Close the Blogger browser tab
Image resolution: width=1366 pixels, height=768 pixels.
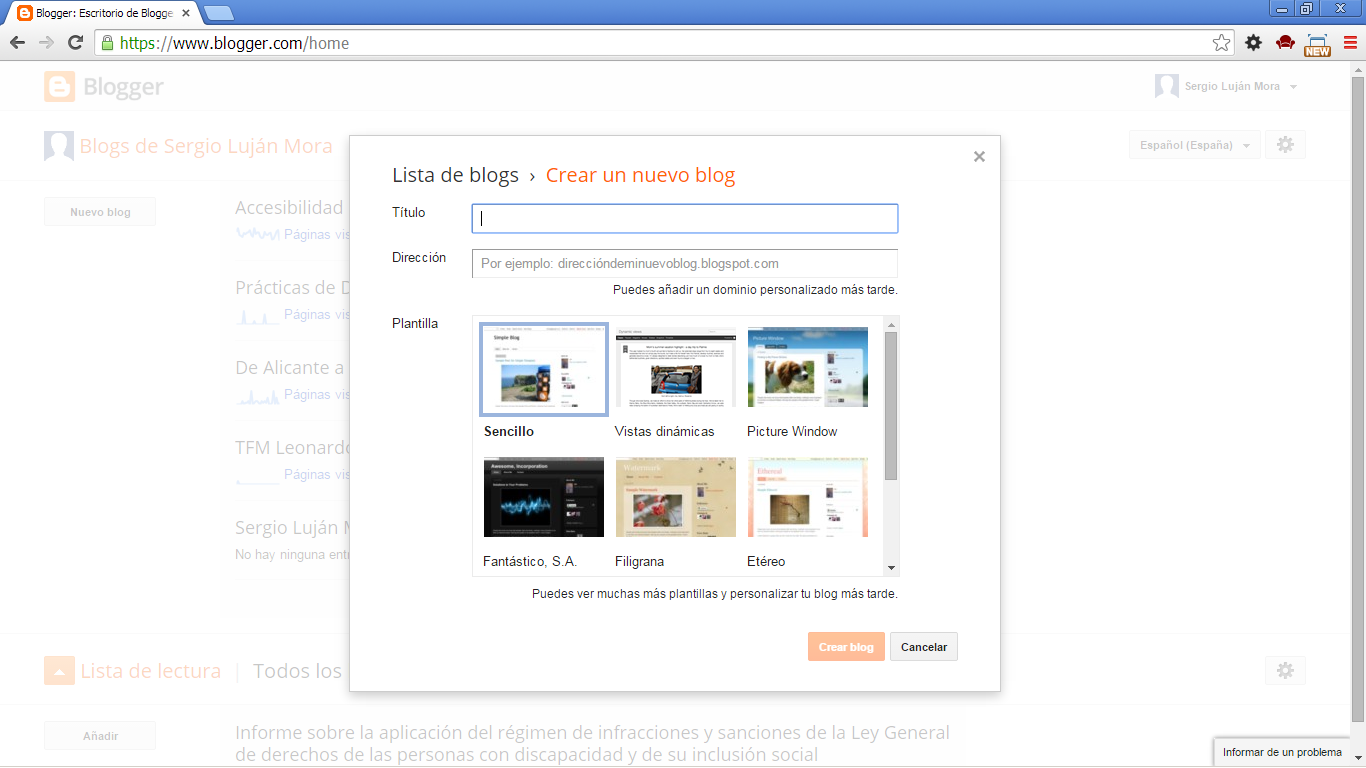point(185,13)
